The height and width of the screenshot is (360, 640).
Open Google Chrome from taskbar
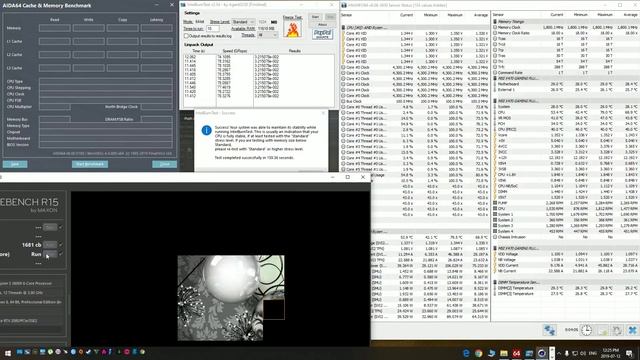coord(478,353)
